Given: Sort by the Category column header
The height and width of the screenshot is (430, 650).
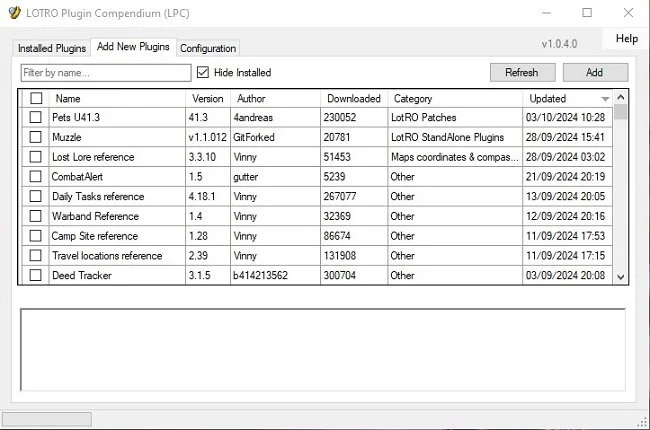Looking at the screenshot, I should point(455,99).
